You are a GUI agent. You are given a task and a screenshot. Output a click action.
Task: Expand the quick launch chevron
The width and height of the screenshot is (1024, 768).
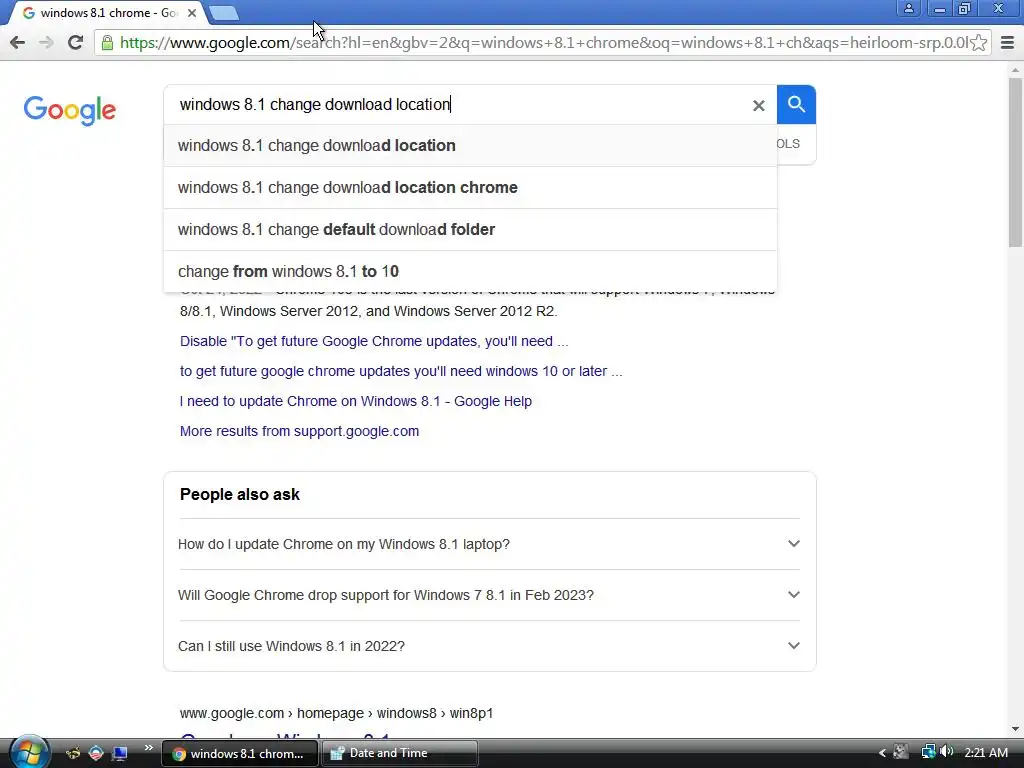tap(148, 748)
